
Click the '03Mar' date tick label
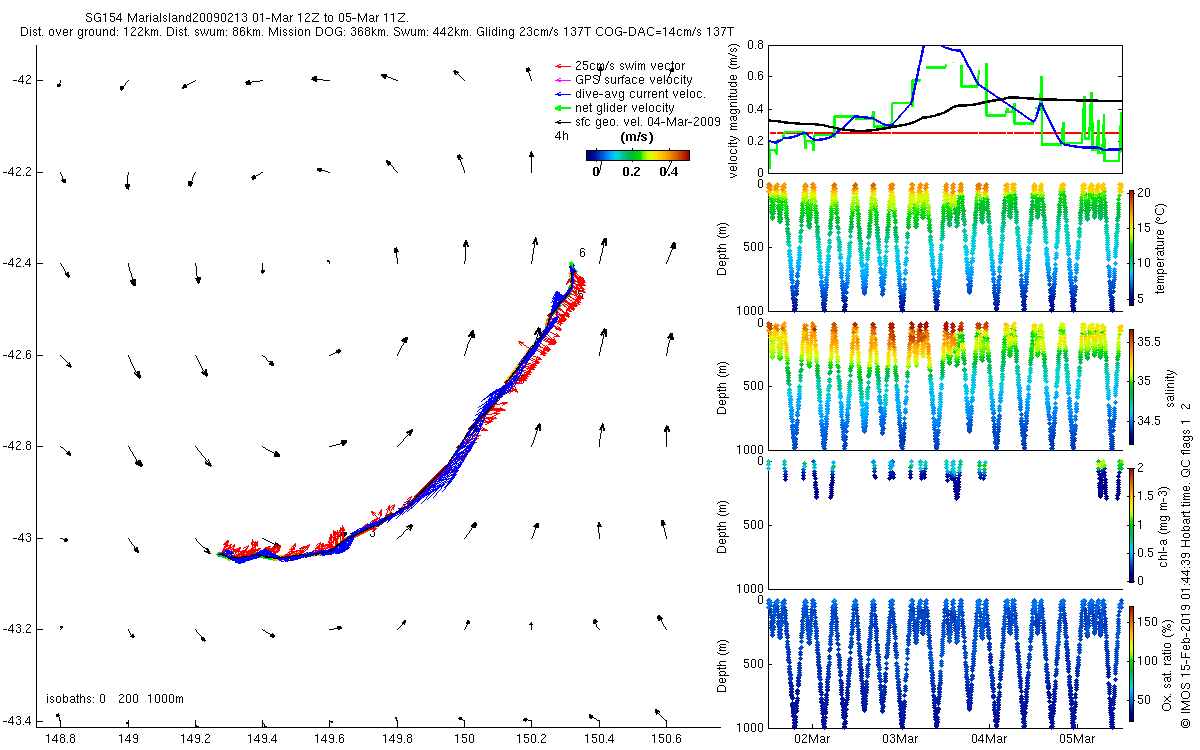[x=900, y=739]
